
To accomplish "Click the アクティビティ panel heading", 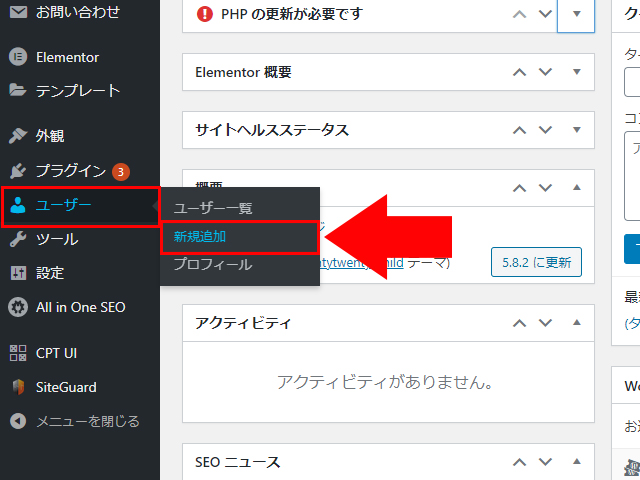I will (243, 323).
